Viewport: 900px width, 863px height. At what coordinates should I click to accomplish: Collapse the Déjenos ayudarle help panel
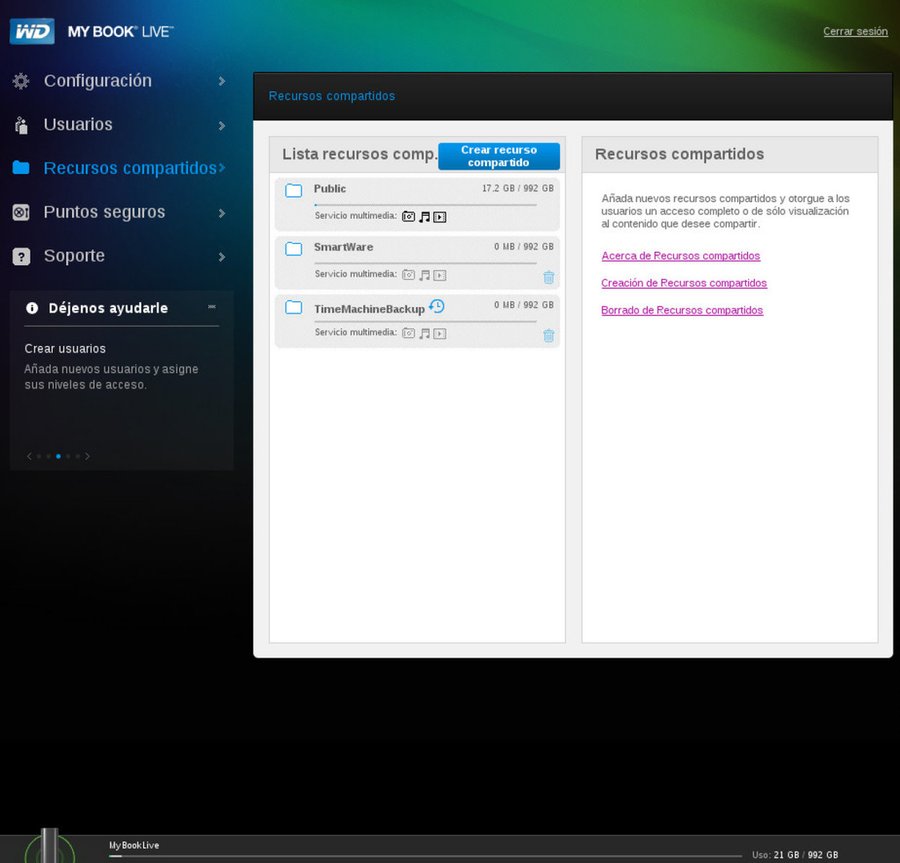[211, 307]
